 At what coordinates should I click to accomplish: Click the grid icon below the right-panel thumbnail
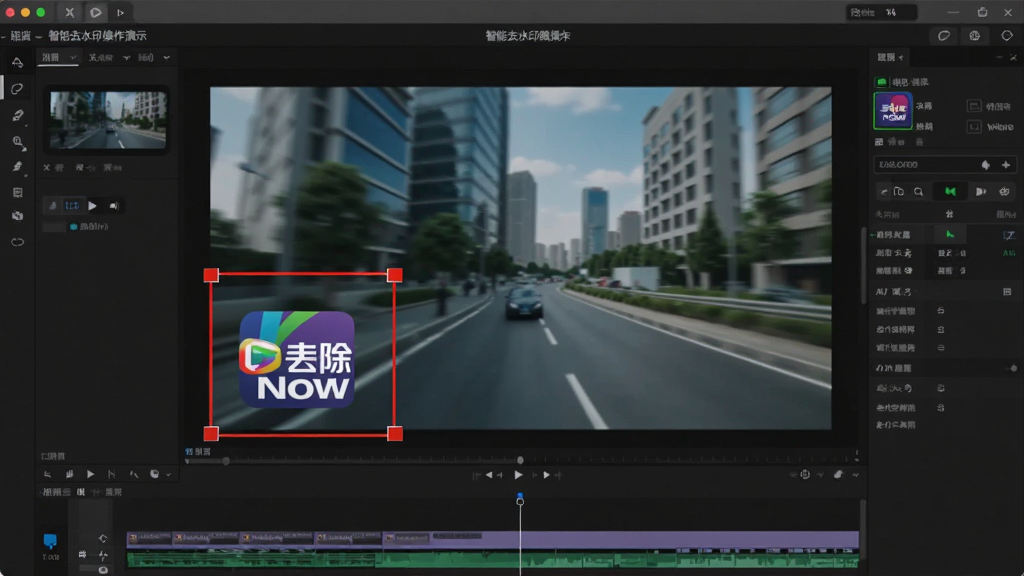pos(879,142)
